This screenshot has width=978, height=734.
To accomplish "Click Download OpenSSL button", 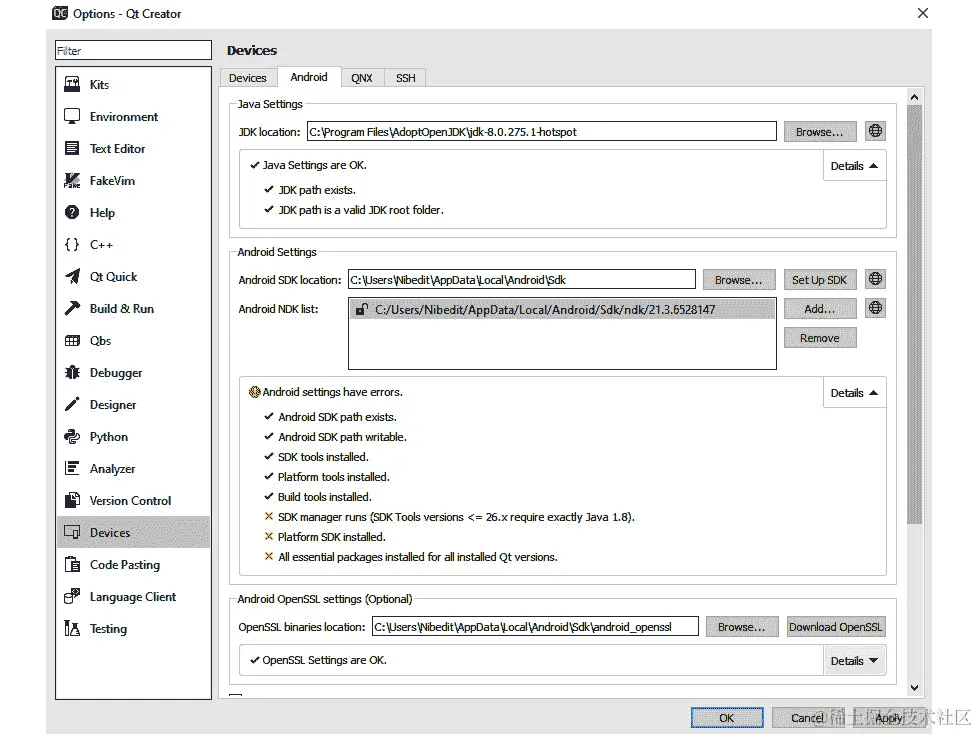I will pyautogui.click(x=836, y=627).
